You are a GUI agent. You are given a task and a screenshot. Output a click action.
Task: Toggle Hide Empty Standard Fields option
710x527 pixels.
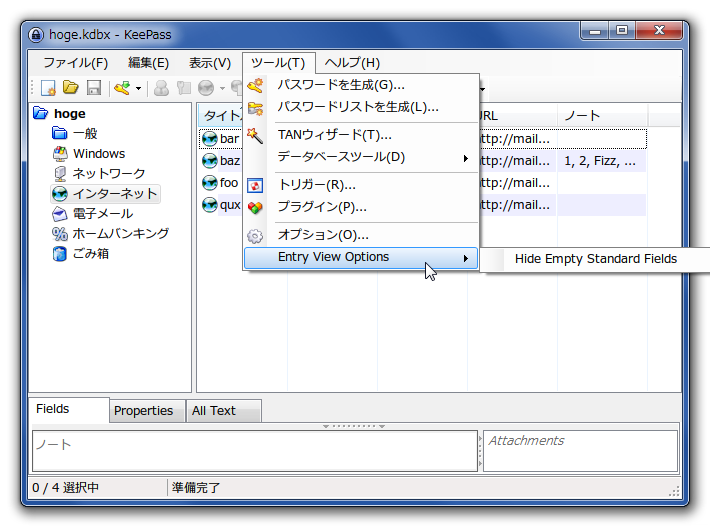click(x=595, y=259)
